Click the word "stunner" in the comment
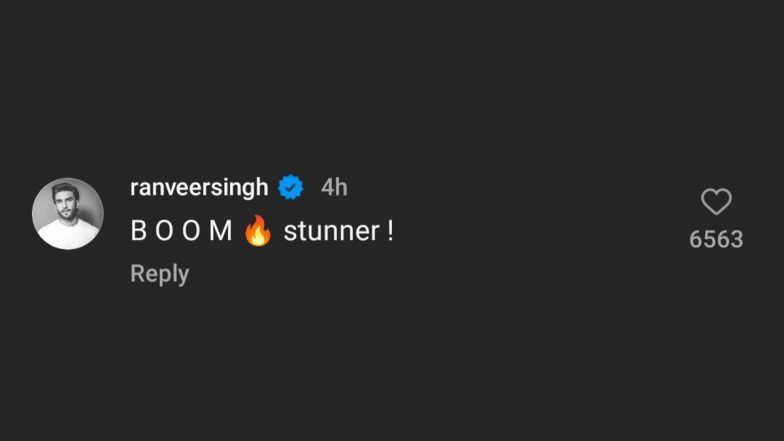 click(331, 231)
